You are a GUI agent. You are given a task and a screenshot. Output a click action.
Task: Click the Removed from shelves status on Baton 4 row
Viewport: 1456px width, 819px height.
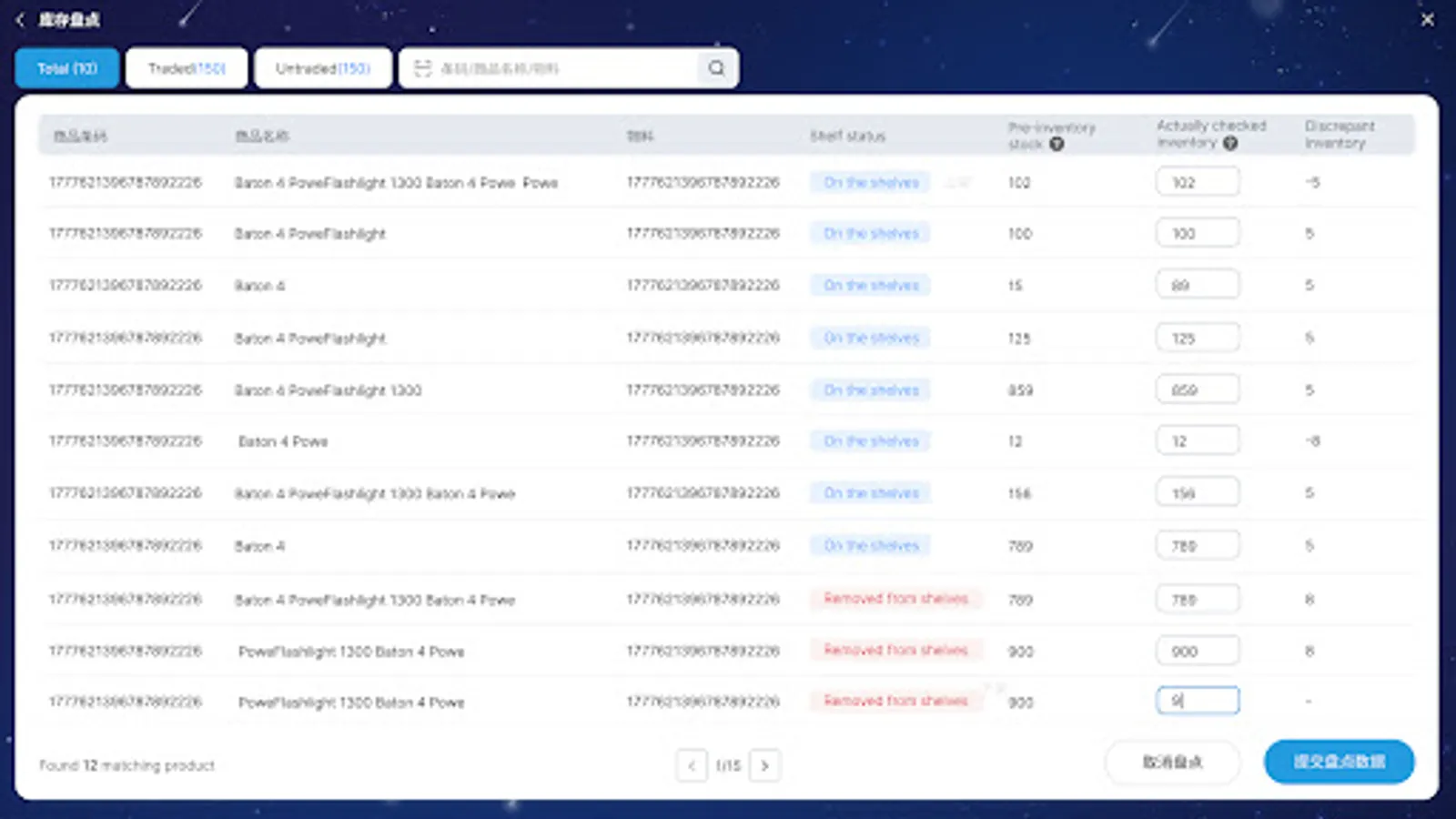click(x=895, y=599)
